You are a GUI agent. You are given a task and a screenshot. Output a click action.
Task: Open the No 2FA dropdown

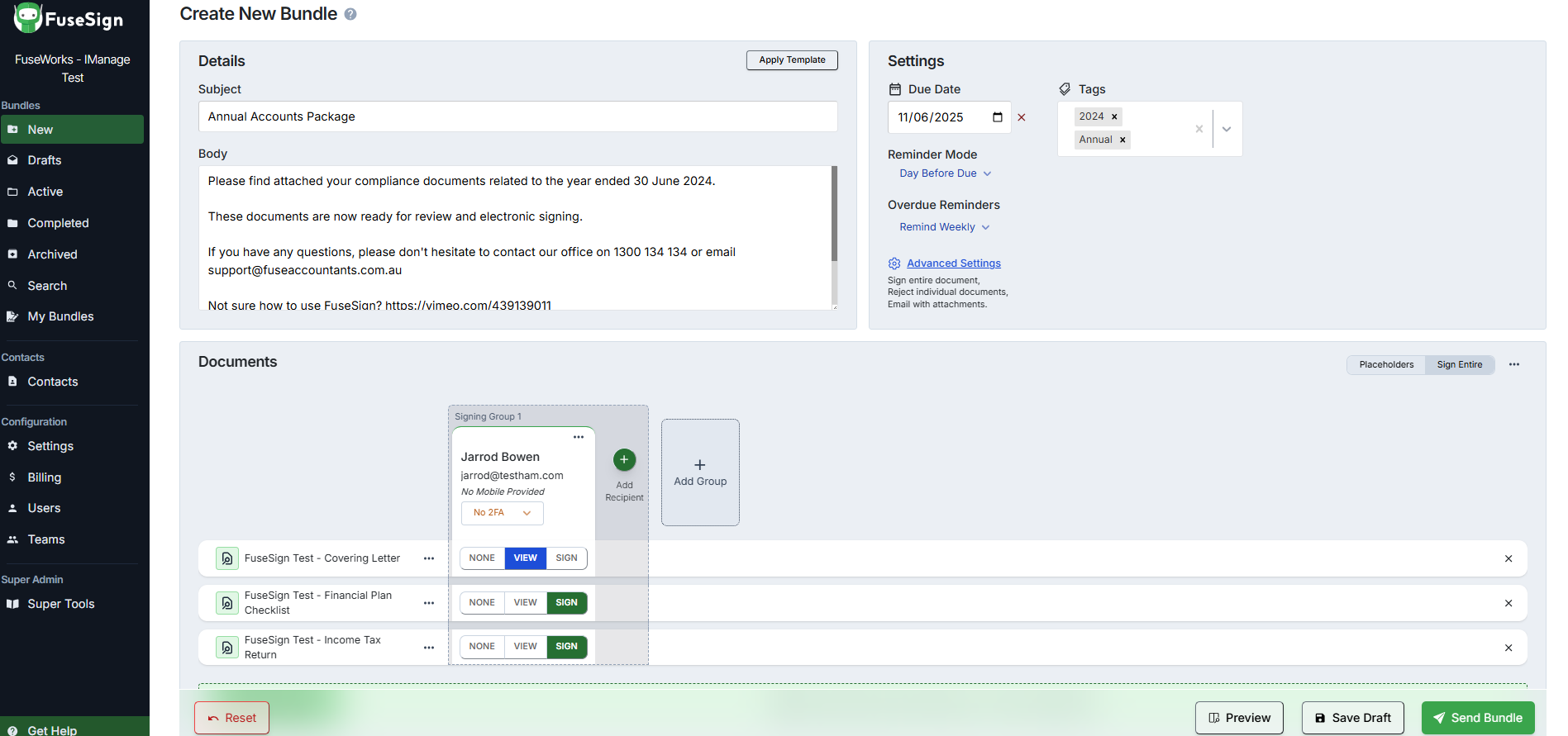502,513
